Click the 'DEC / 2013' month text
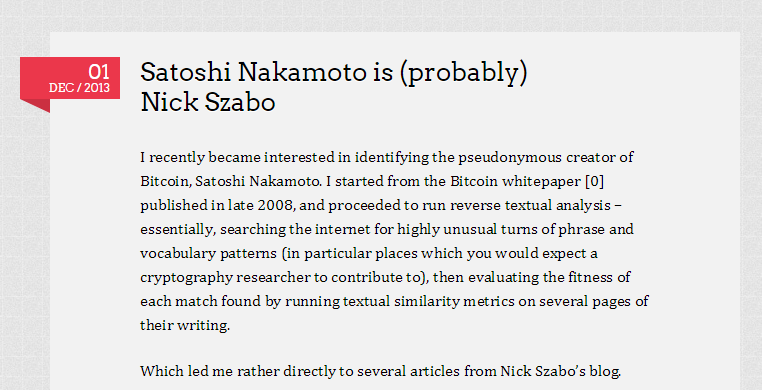Image resolution: width=762 pixels, height=390 pixels. (x=79, y=88)
